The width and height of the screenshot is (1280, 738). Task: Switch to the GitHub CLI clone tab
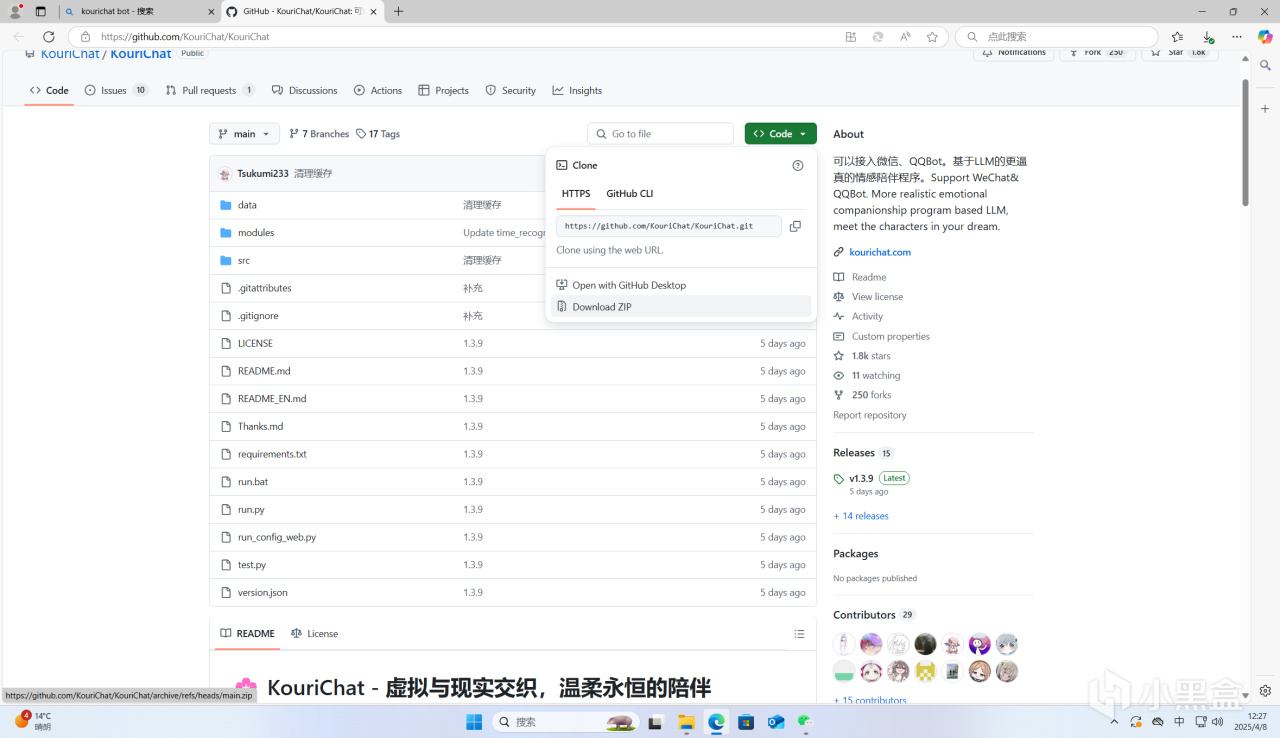(629, 193)
